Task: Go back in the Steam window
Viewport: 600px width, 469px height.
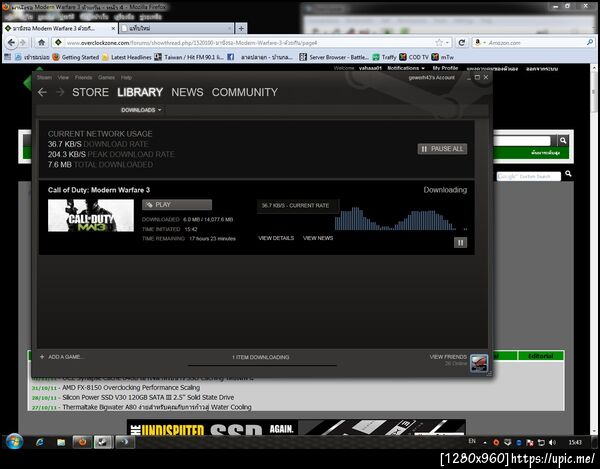Action: pos(42,92)
